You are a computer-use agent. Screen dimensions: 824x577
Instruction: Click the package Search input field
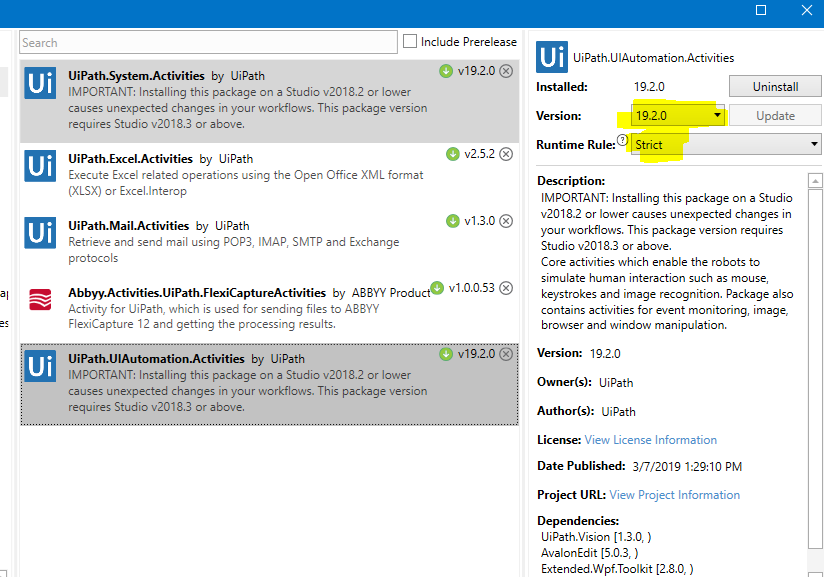208,42
